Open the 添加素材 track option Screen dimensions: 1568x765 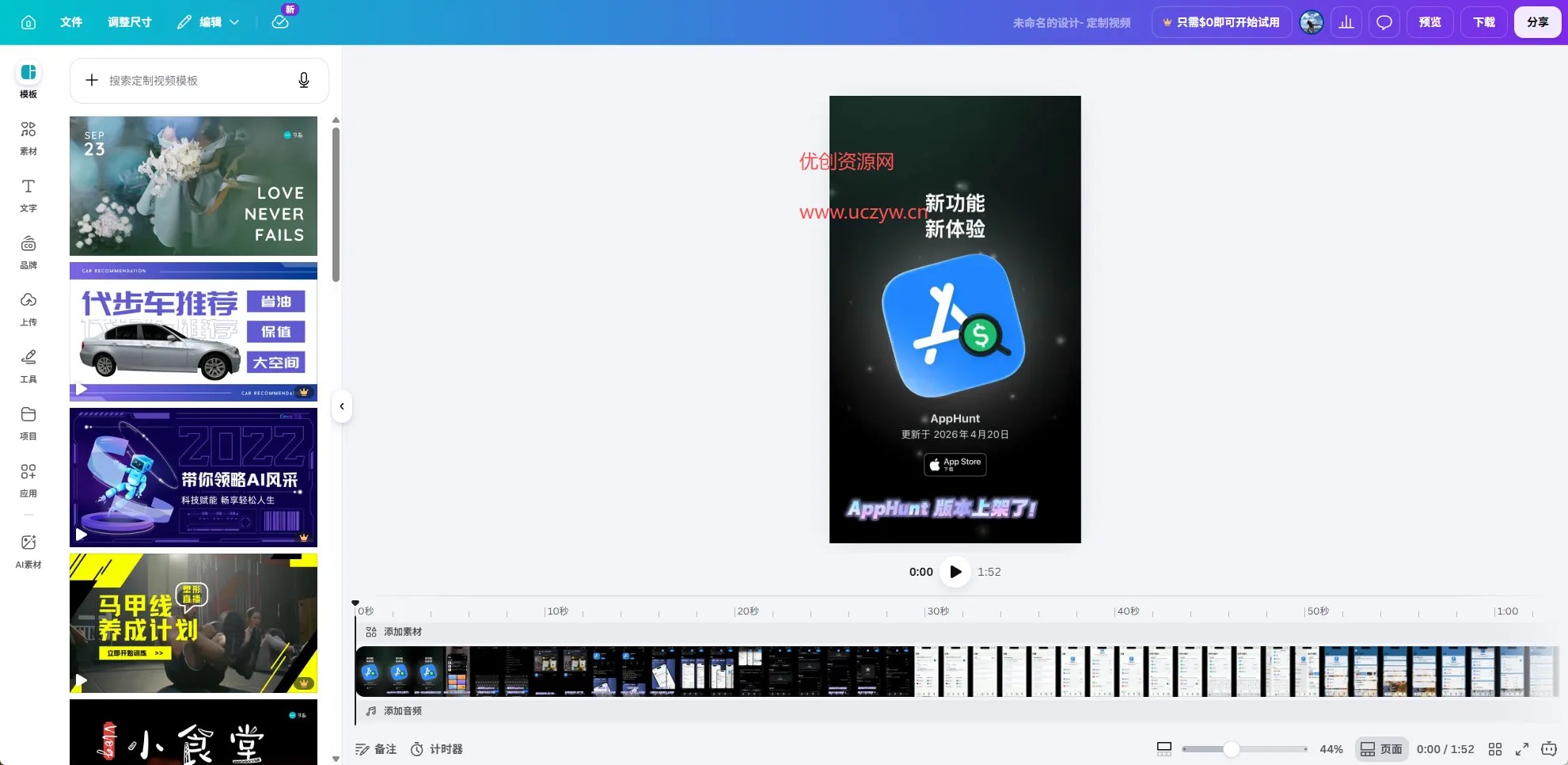(x=393, y=632)
